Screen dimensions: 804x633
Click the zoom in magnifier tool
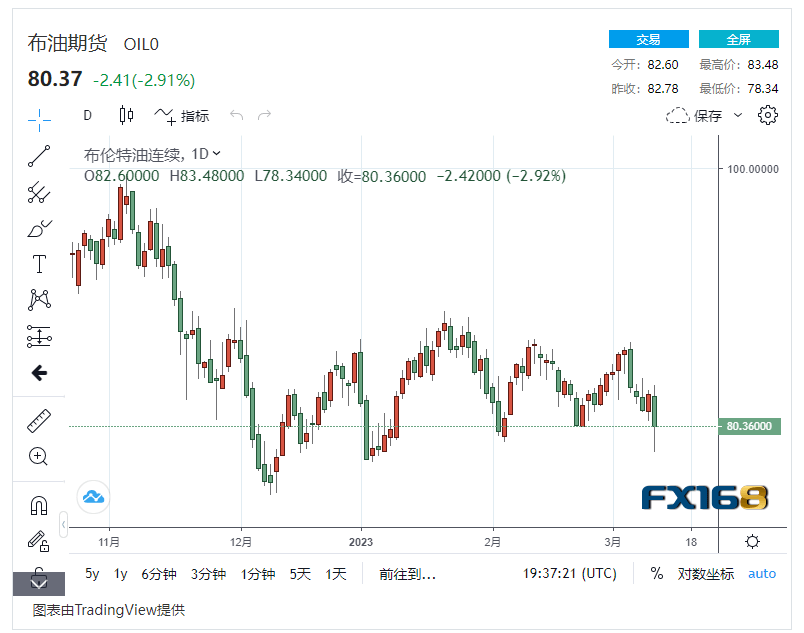click(x=39, y=457)
